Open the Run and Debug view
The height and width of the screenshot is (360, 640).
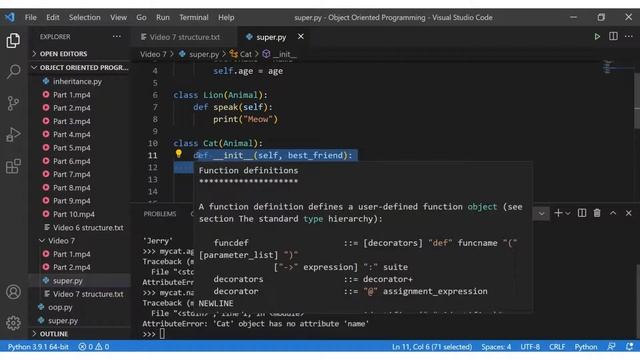[13, 134]
